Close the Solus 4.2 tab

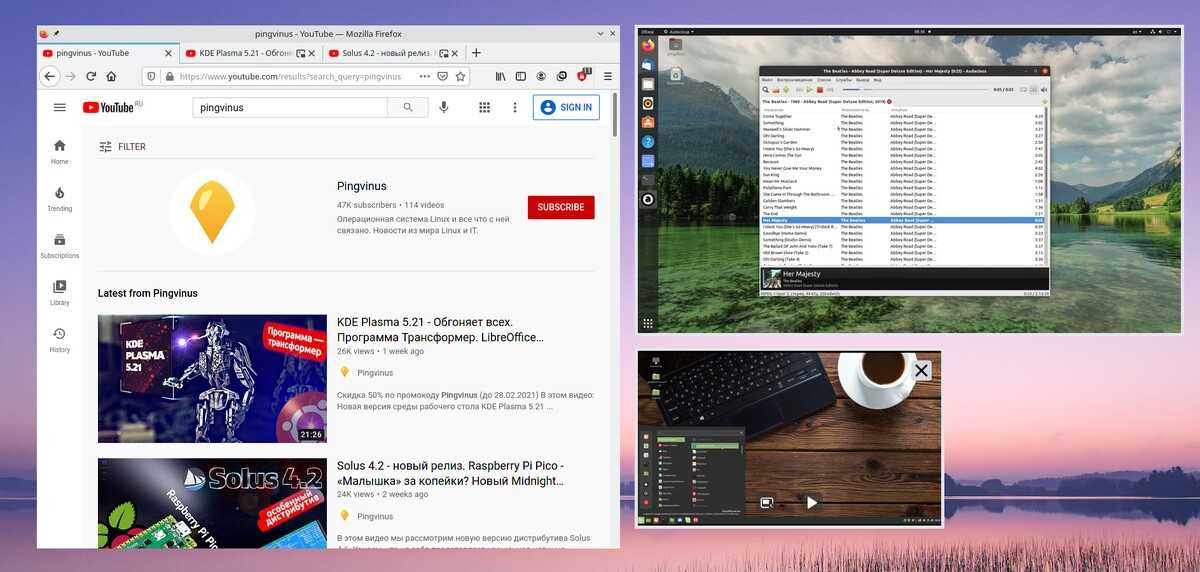click(x=456, y=53)
